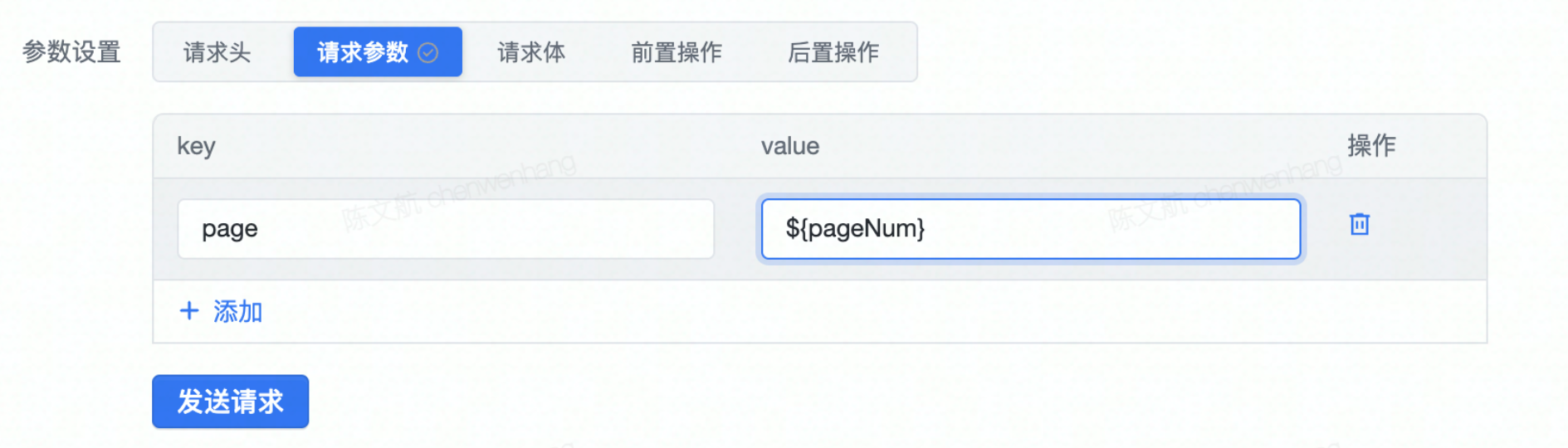
Task: Open the 请求头 tab
Action: coord(217,52)
